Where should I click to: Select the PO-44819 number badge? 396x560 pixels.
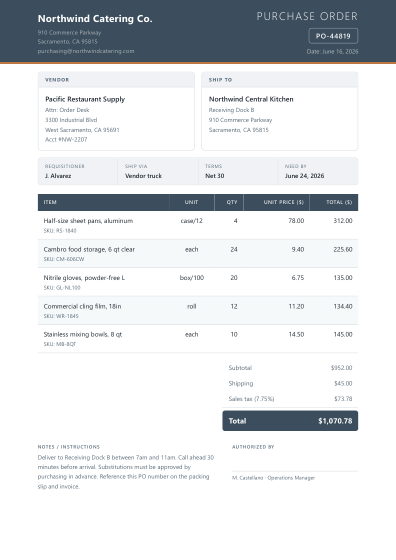point(333,36)
